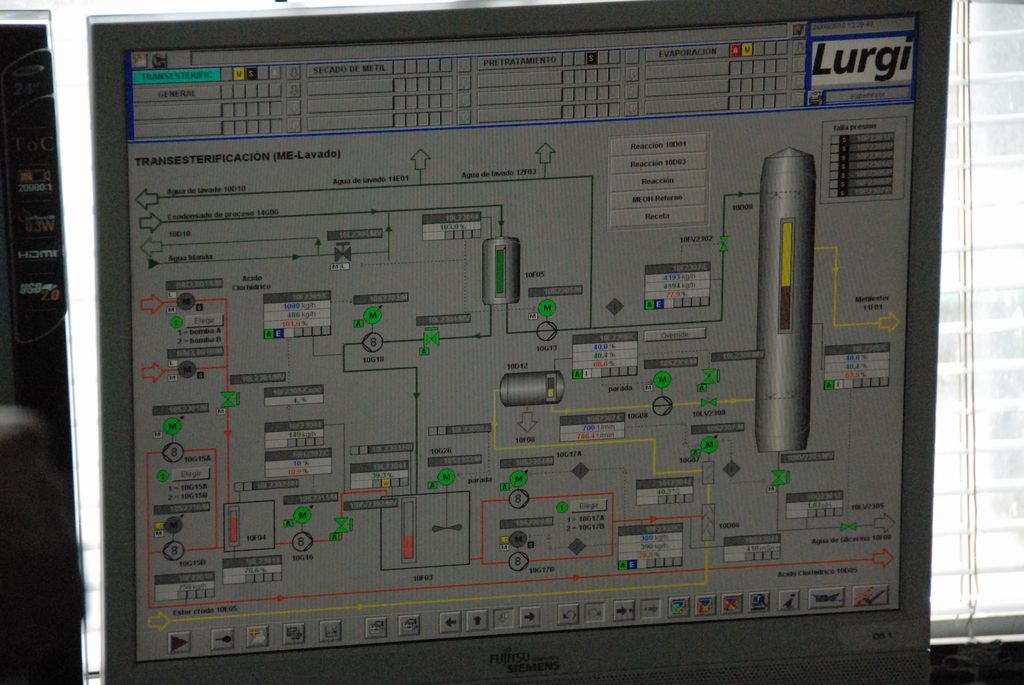Open green motor M of pump 10G15A
Image resolution: width=1024 pixels, height=685 pixels.
[x=172, y=426]
